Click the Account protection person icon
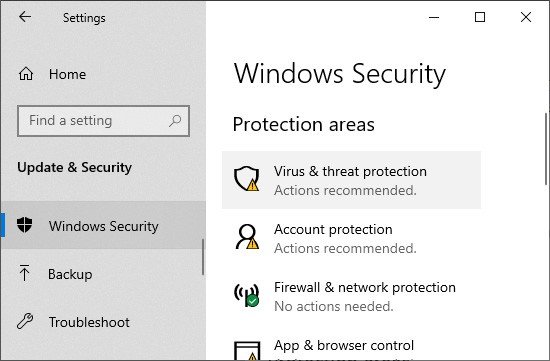The image size is (550, 361). pos(247,237)
